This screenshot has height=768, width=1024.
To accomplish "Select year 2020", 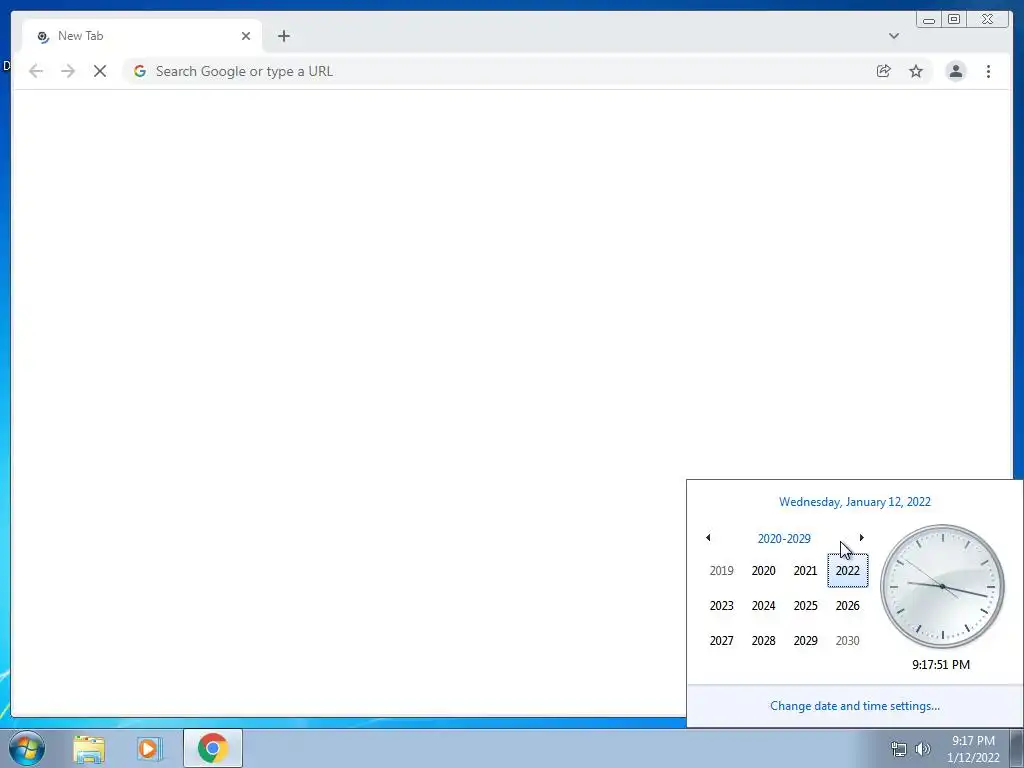I will [x=763, y=571].
